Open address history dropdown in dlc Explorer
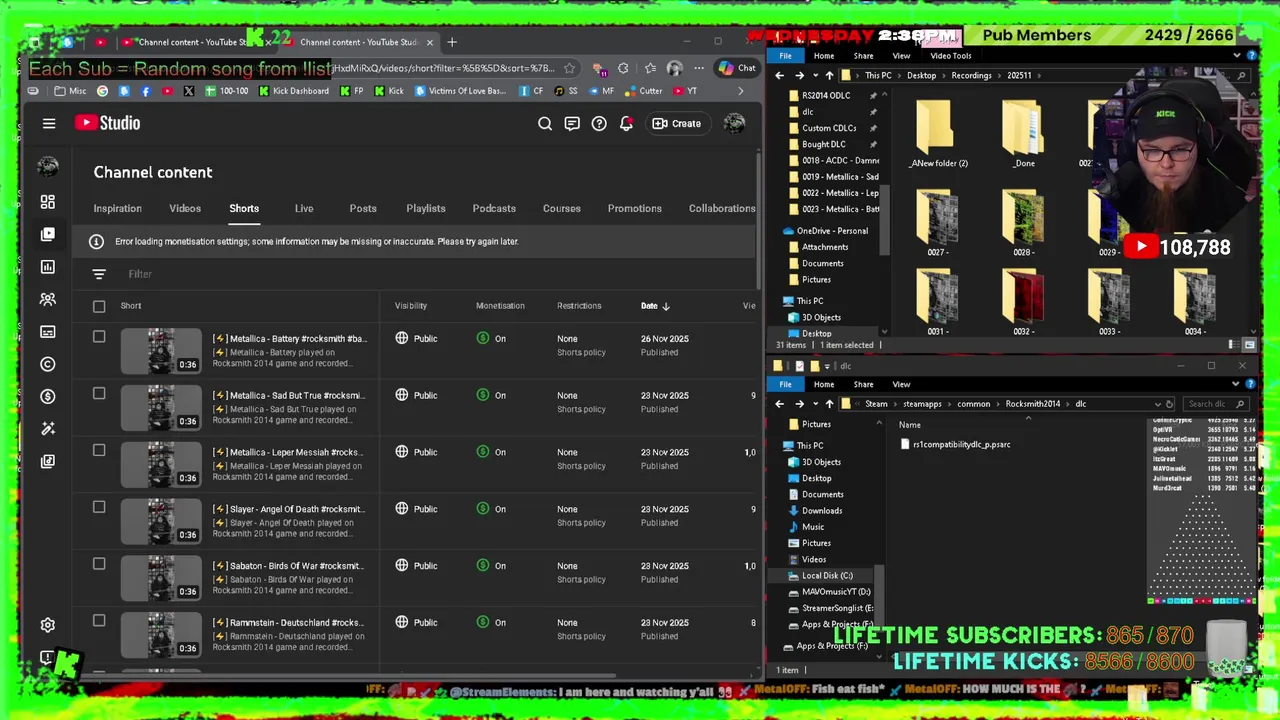The image size is (1280, 720). coord(1157,404)
